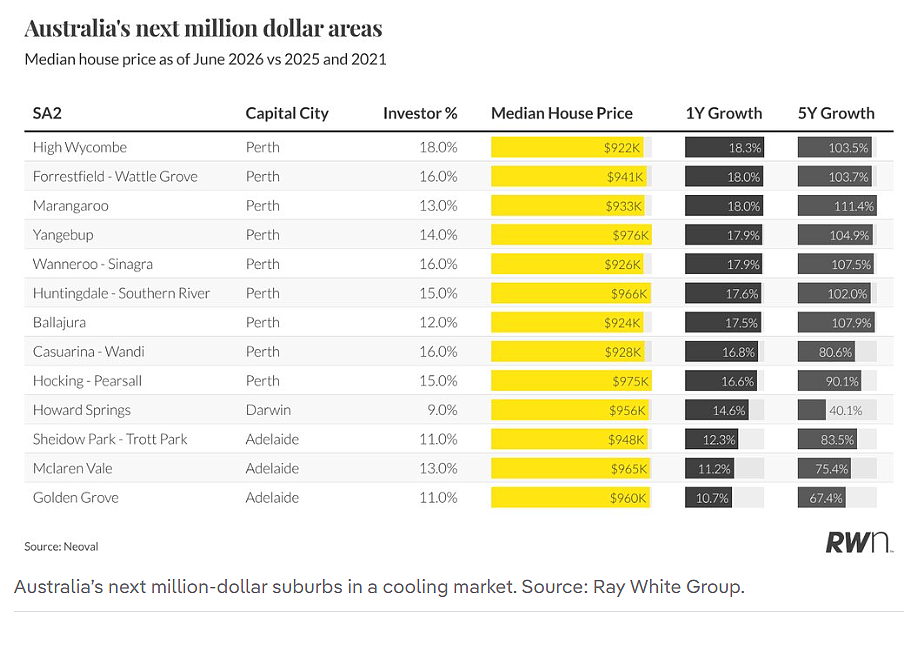Select the 18.3% 1Y growth bar
912x650 pixels.
(x=724, y=148)
